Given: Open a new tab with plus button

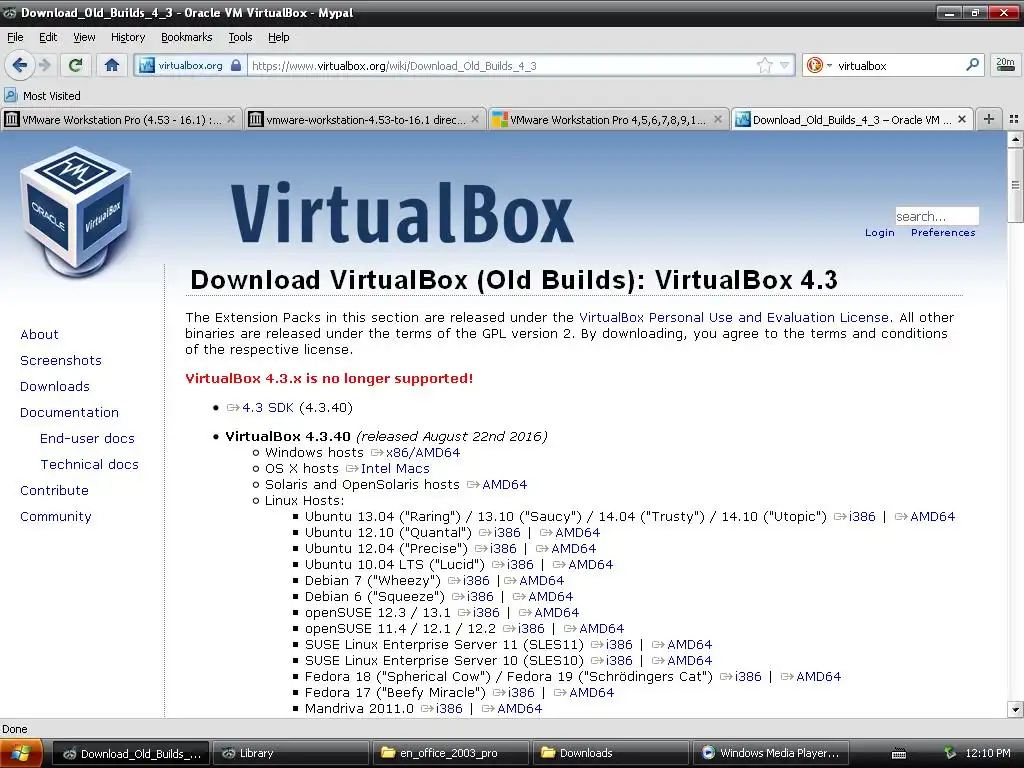Looking at the screenshot, I should 989,119.
